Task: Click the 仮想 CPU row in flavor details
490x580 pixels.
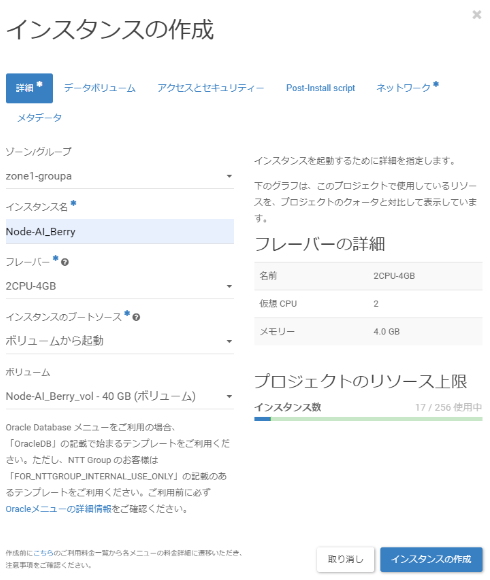Action: pos(368,304)
